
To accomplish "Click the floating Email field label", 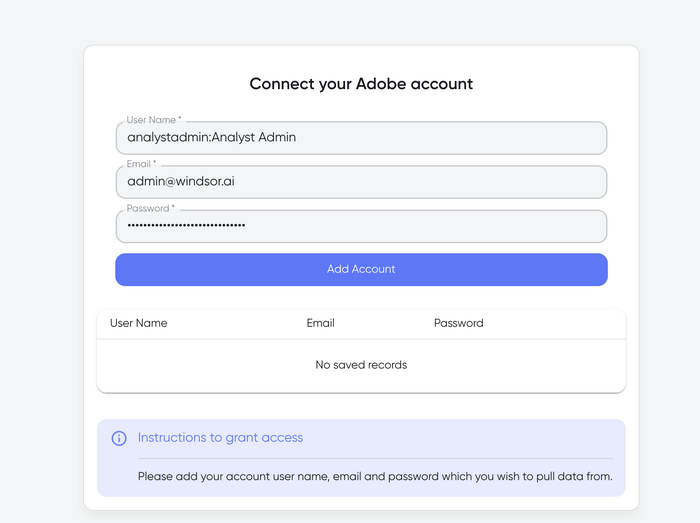I will coord(141,164).
